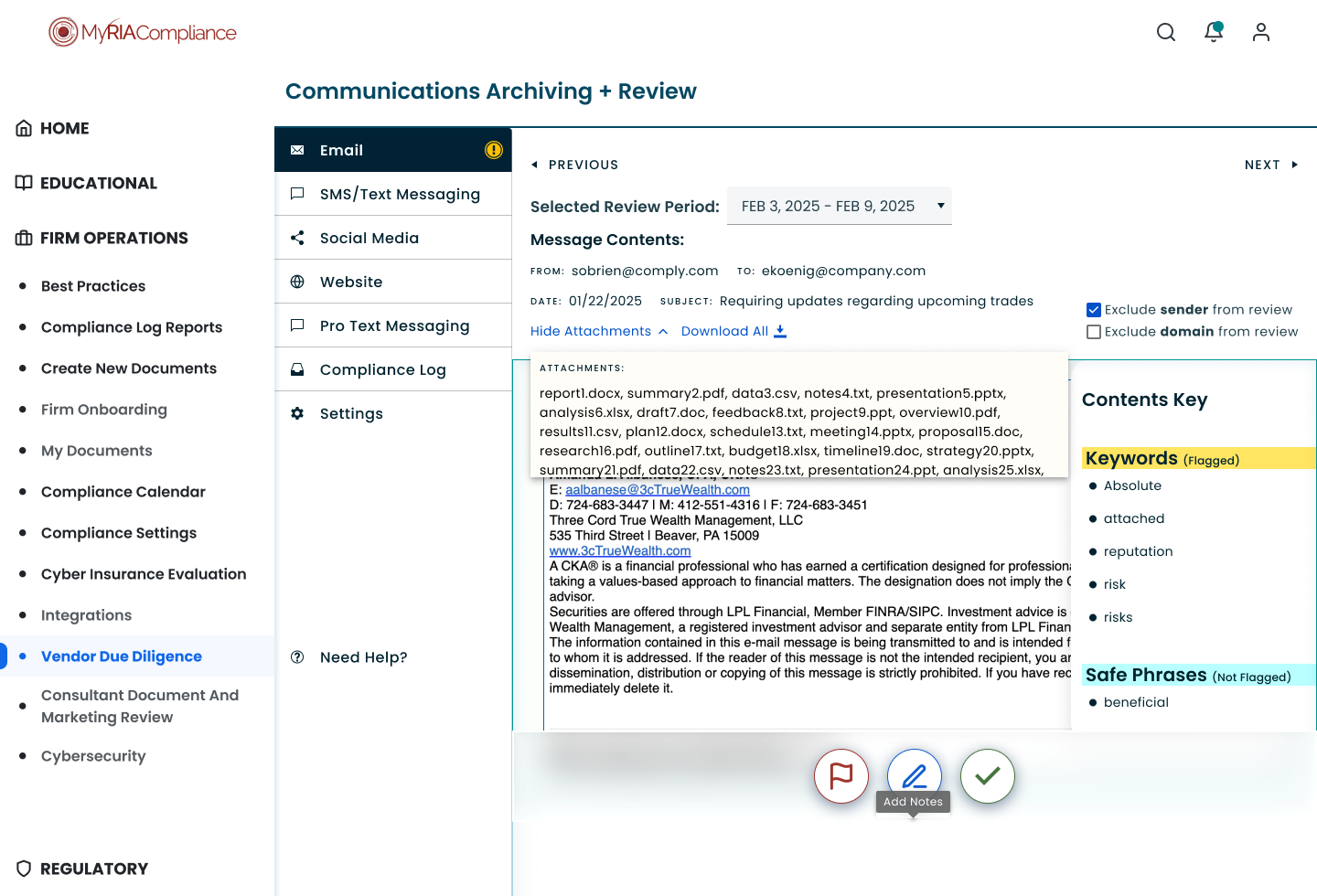Select the Email tab

point(393,150)
